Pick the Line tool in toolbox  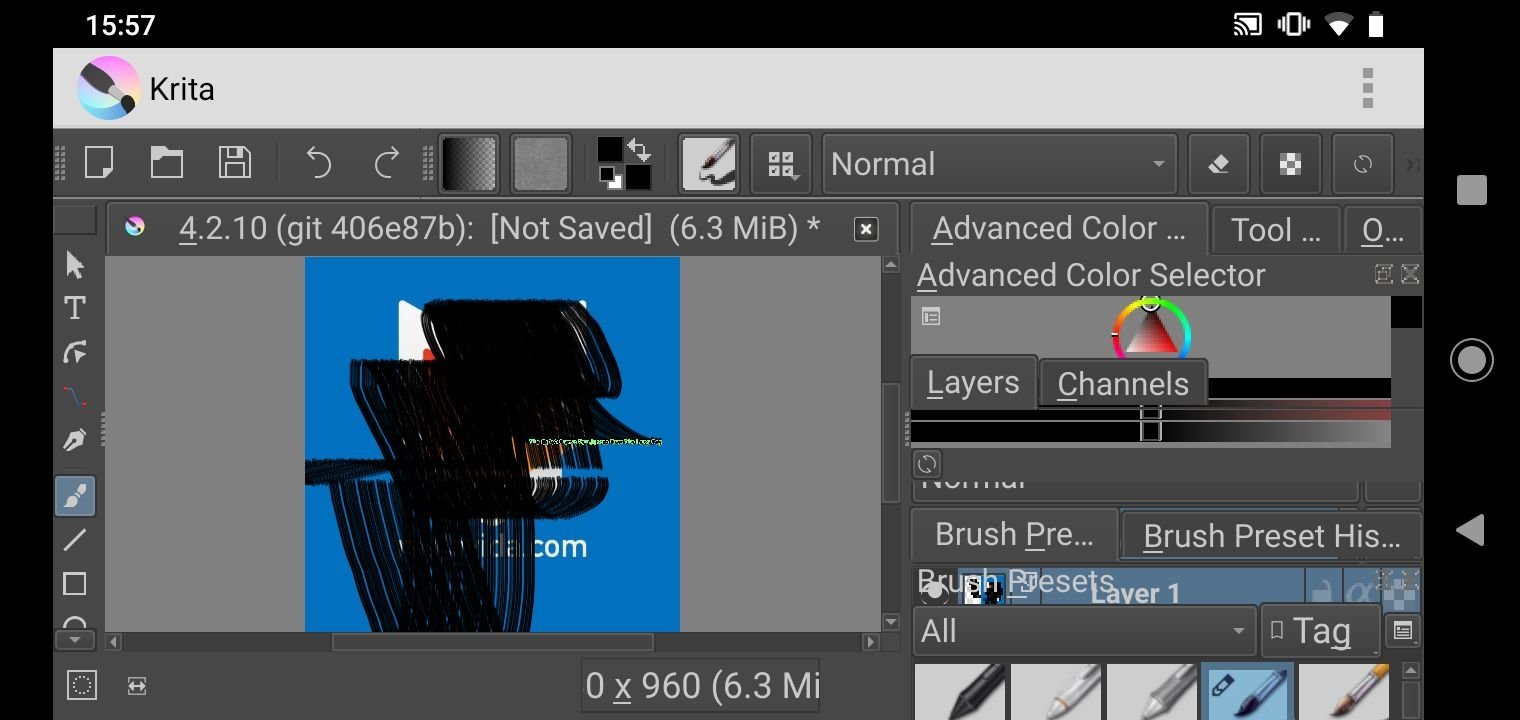coord(75,540)
